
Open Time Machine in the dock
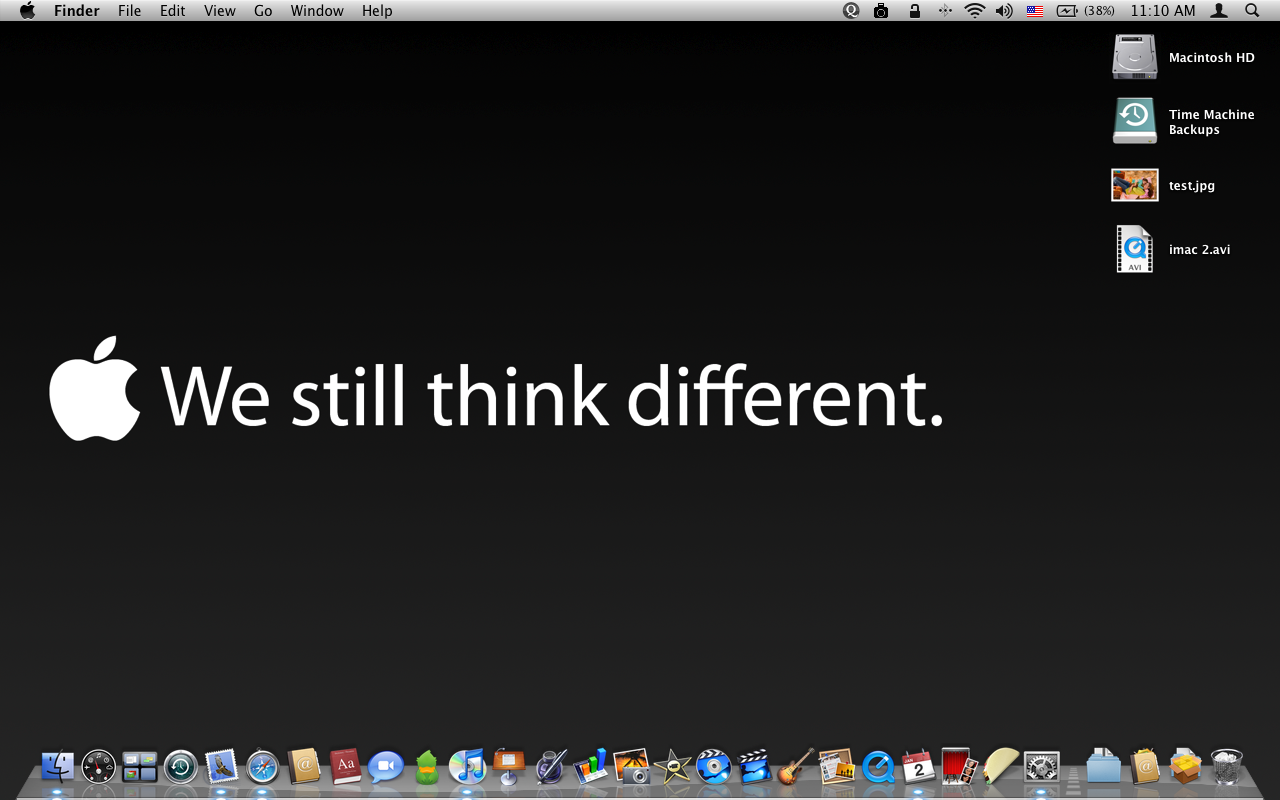181,767
